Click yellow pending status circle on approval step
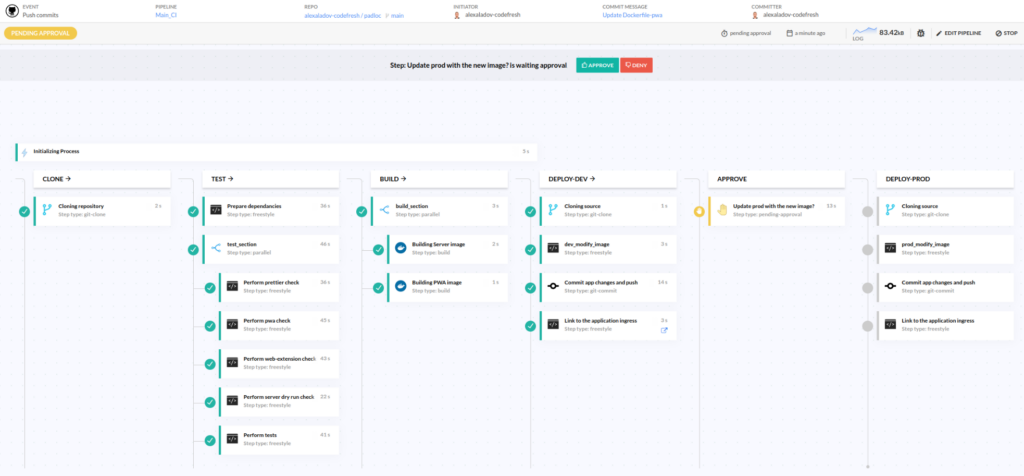1024x476 pixels. 699,211
